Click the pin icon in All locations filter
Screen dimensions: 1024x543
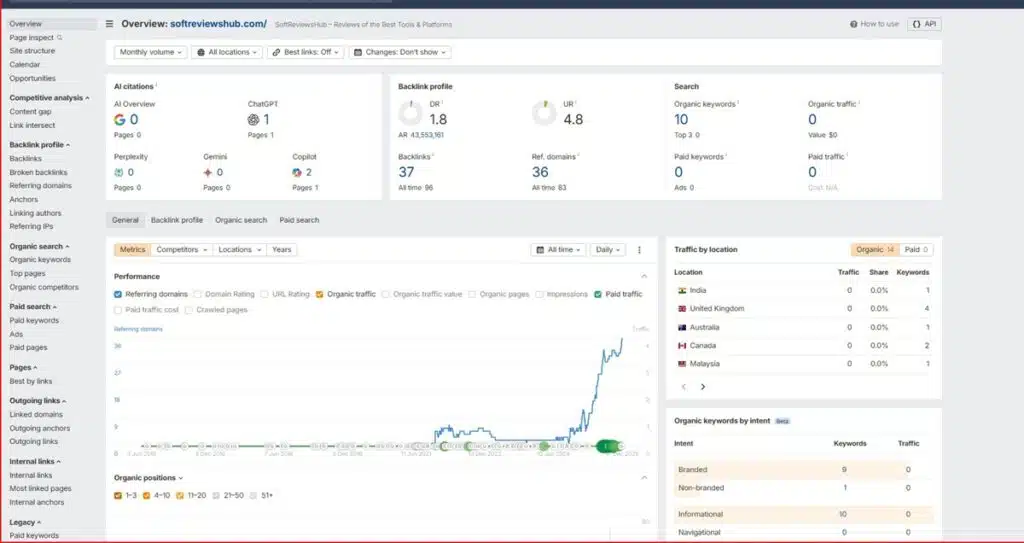(x=200, y=52)
